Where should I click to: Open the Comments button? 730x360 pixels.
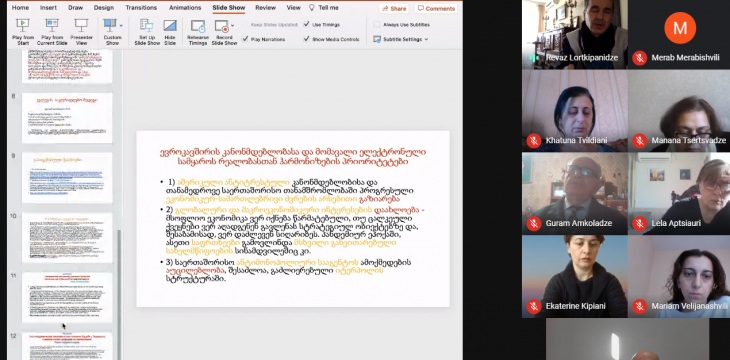pos(436,8)
